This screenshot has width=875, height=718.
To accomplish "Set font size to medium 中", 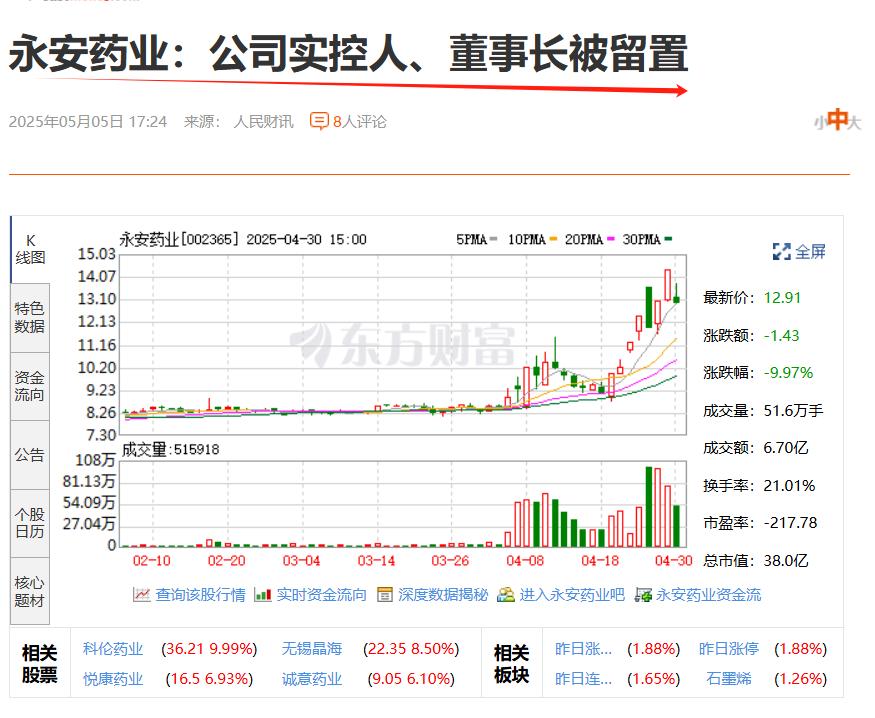I will 836,120.
